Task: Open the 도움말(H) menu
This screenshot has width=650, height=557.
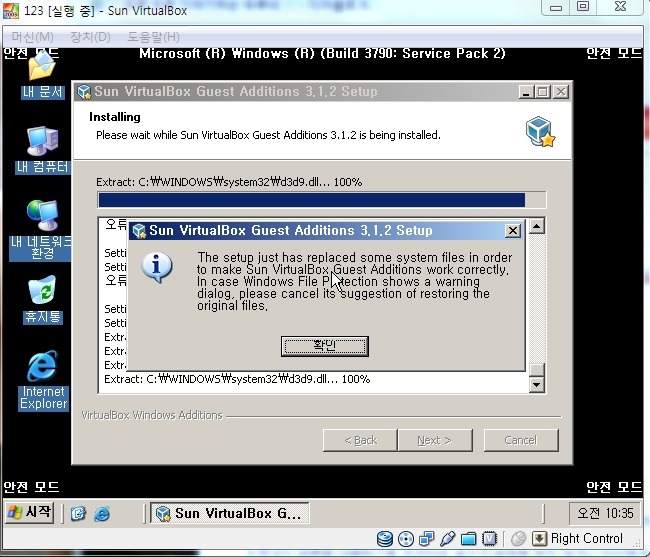Action: tap(153, 37)
